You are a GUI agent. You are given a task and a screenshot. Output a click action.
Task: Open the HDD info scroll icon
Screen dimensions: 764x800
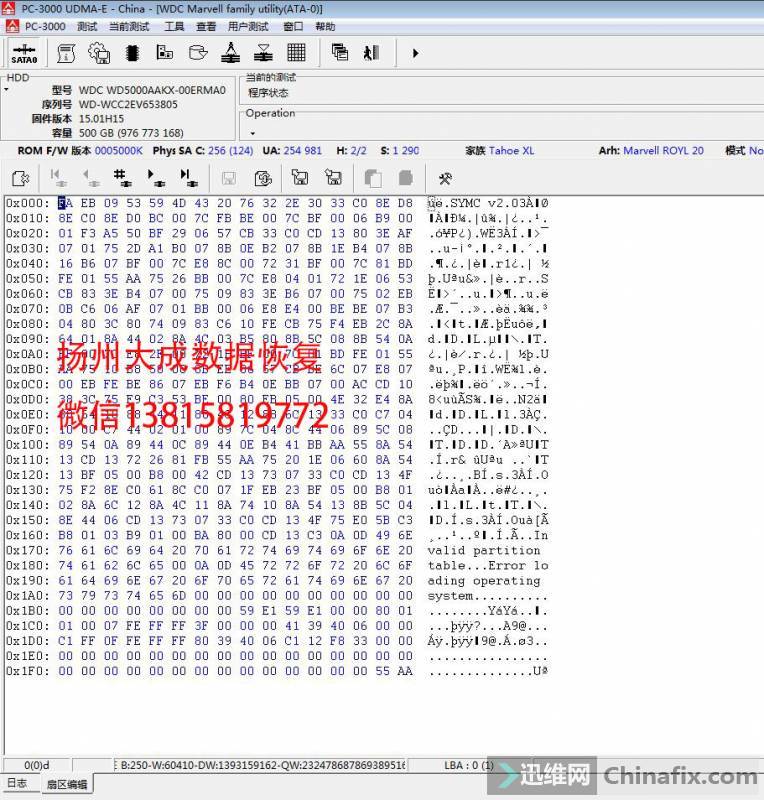(x=66, y=53)
